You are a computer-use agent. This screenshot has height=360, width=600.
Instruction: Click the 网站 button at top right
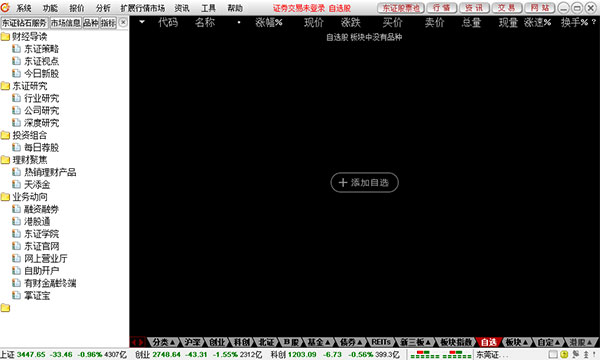tap(540, 8)
